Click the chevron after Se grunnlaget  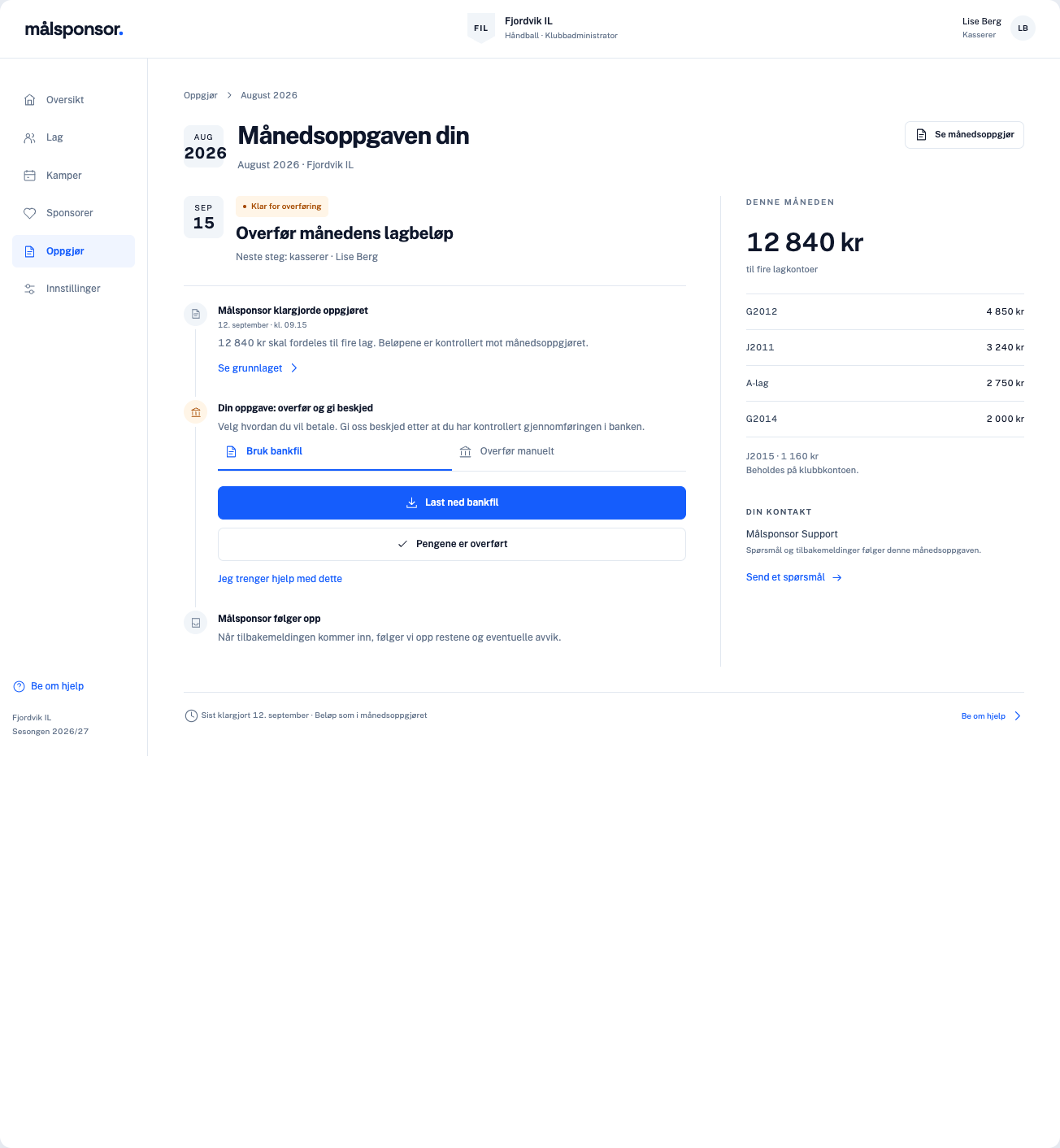(x=294, y=368)
